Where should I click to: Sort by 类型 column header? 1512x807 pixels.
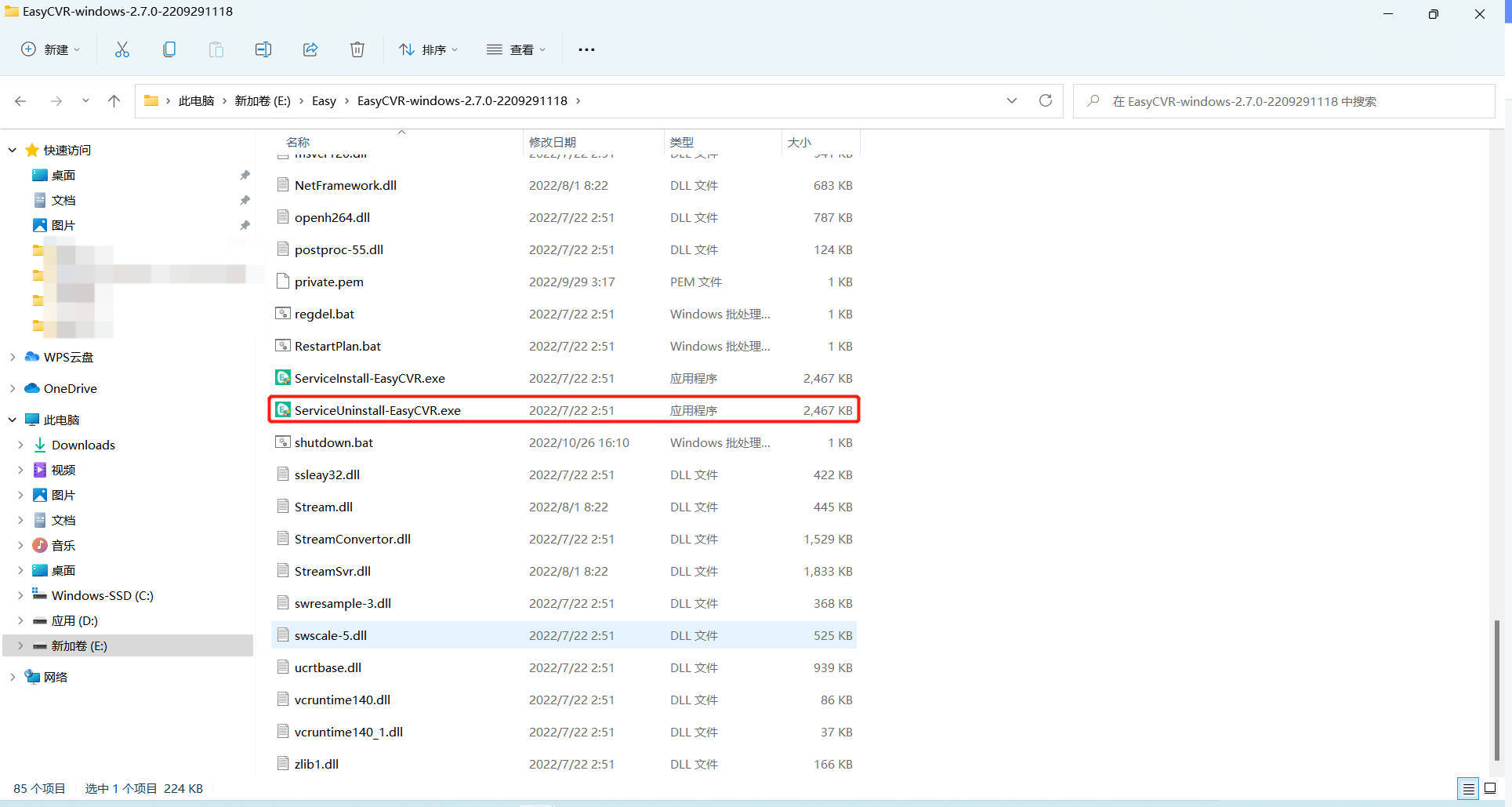click(682, 142)
